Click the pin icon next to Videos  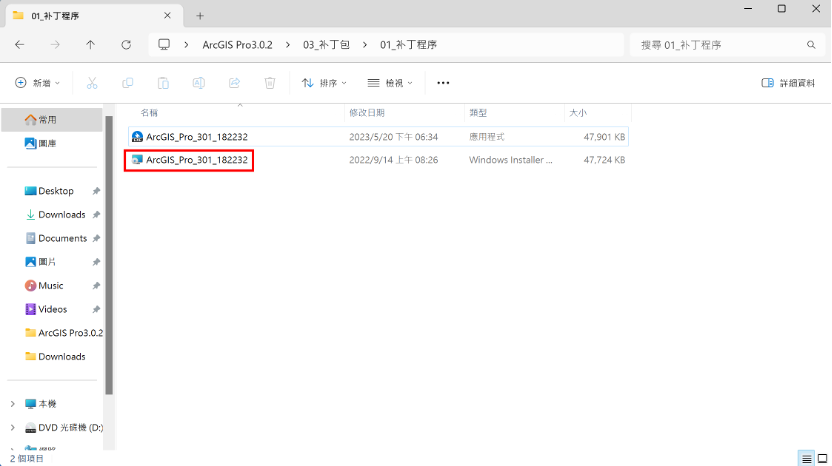point(96,309)
